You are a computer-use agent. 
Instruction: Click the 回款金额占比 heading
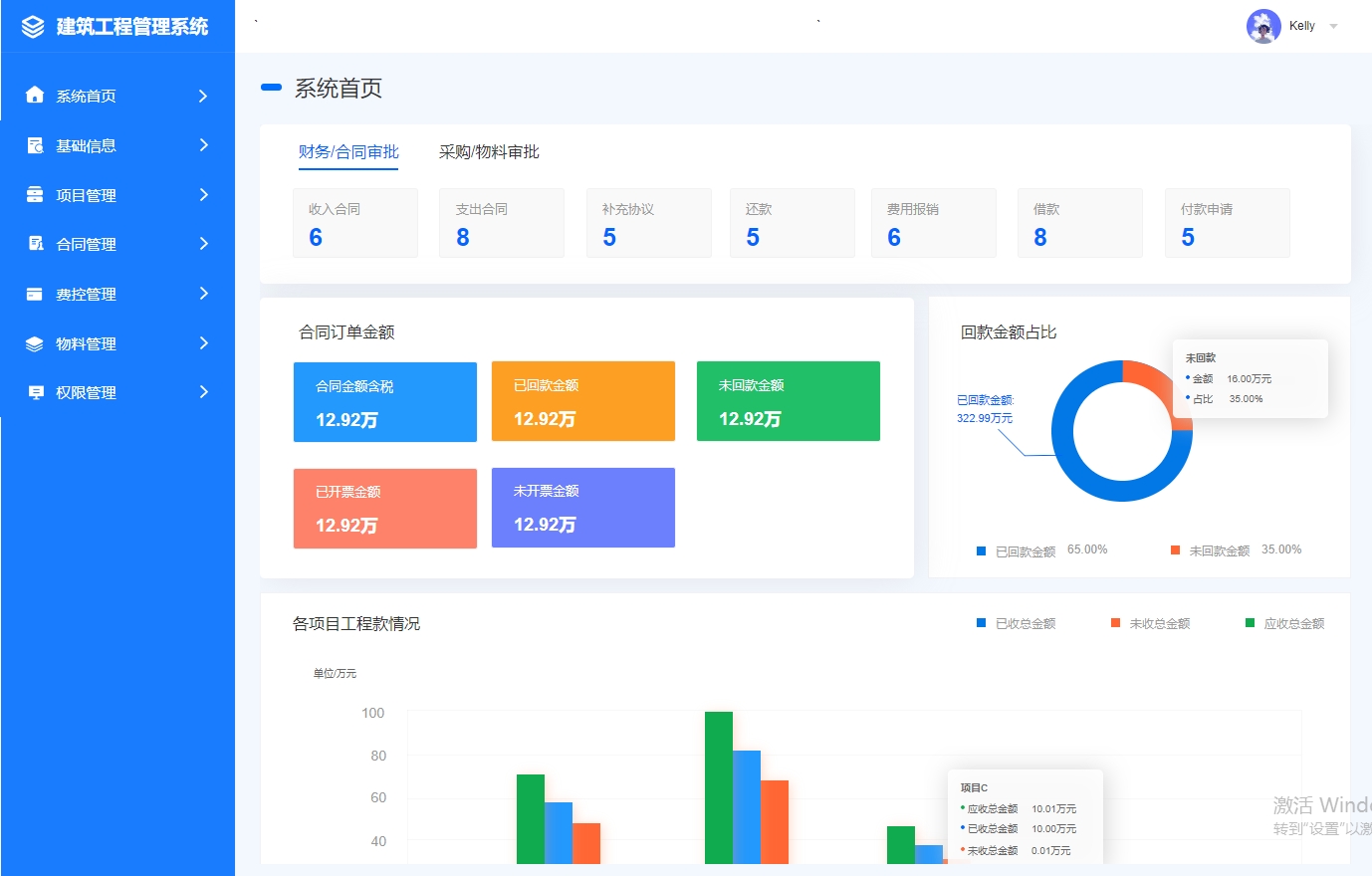(x=1009, y=332)
